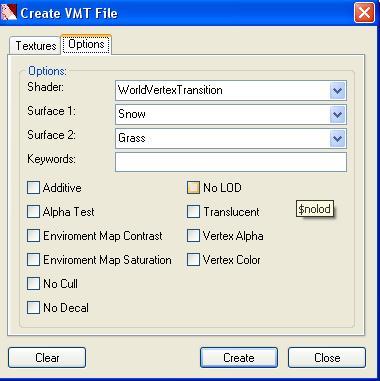This screenshot has height=381, width=380.
Task: Check the Alpha Test option
Action: click(x=33, y=212)
